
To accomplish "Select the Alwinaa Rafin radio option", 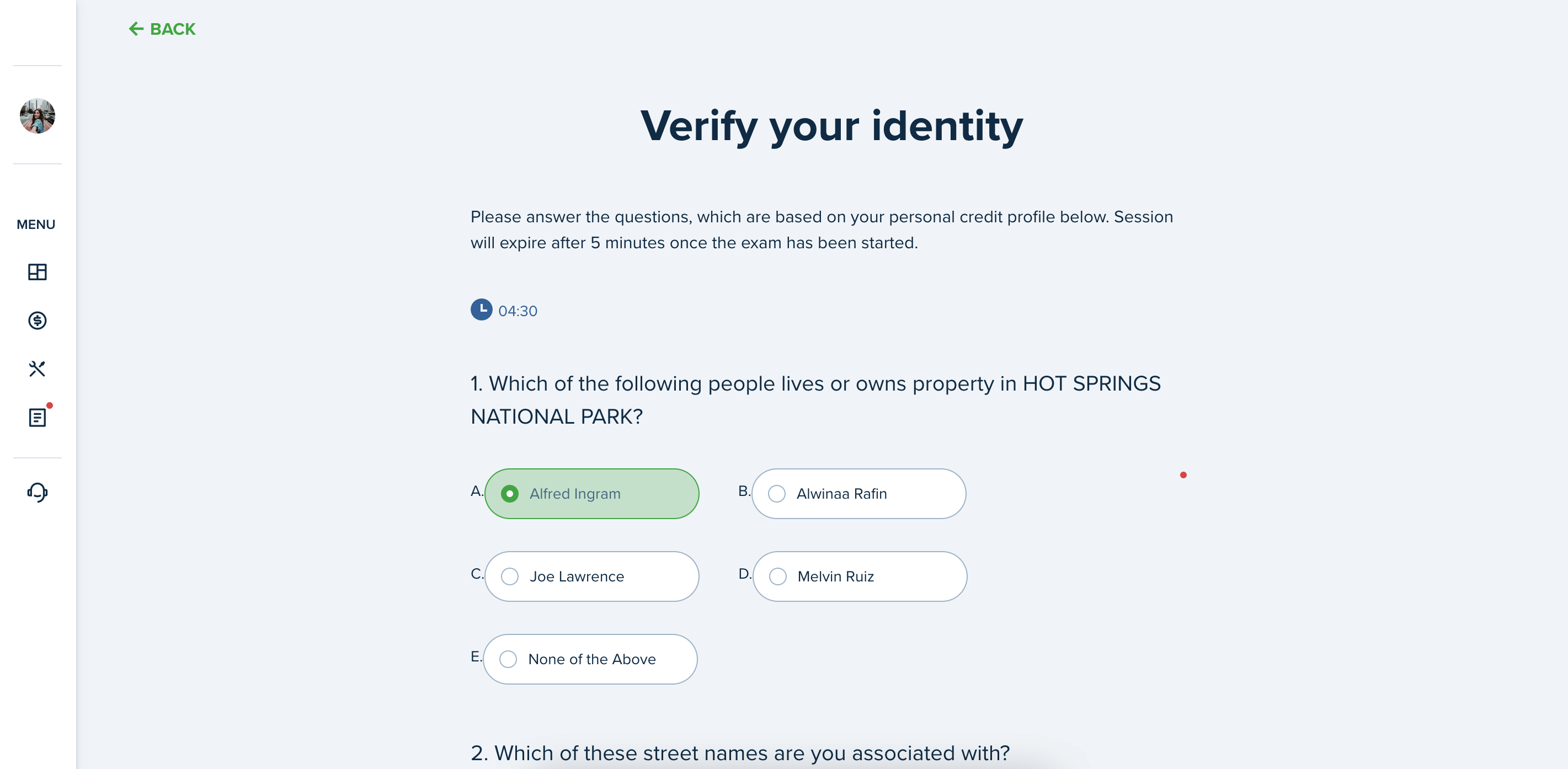I will (x=859, y=493).
